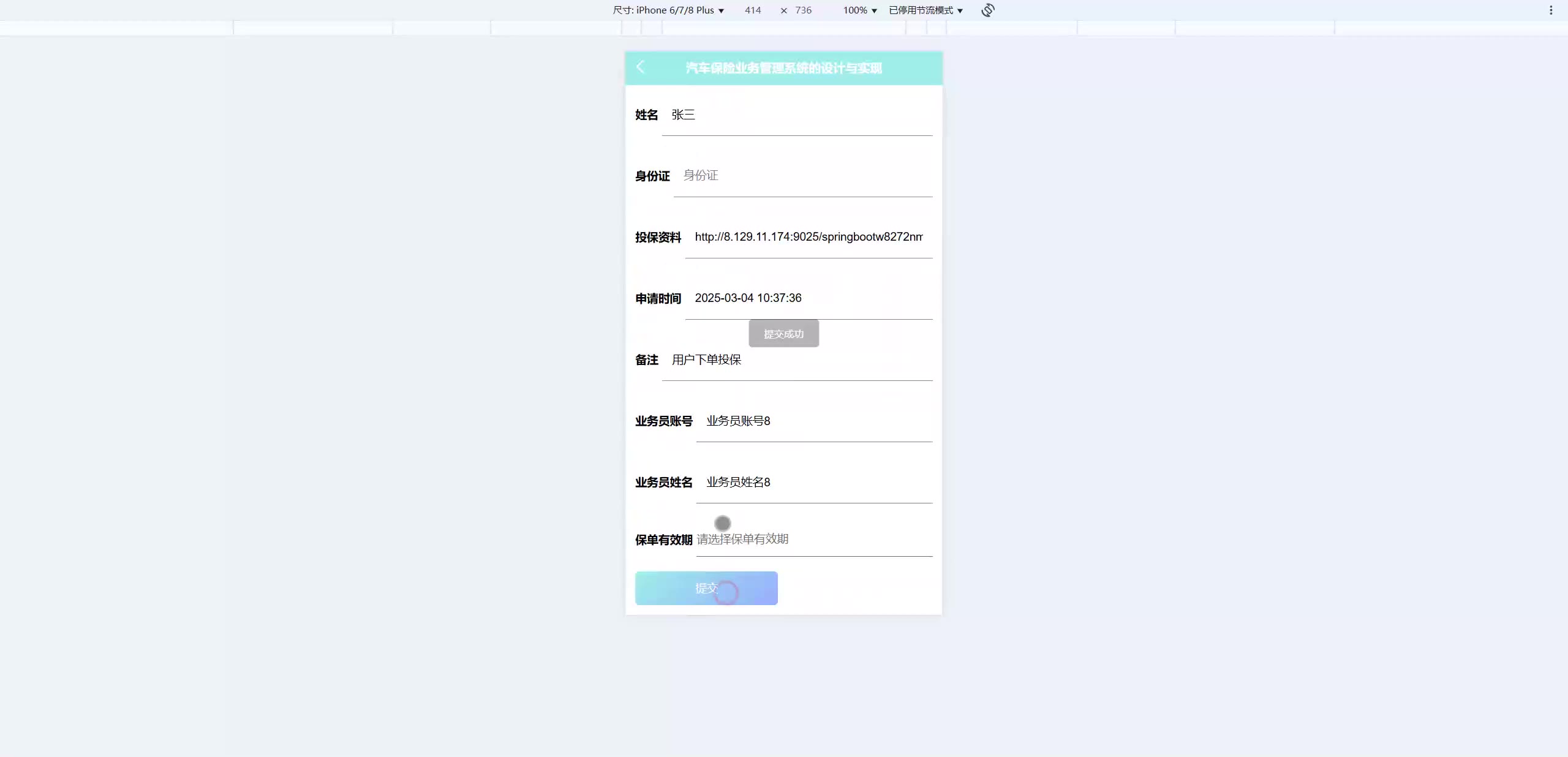Click the viewport width 414 field
Viewport: 1568px width, 757px height.
753,10
